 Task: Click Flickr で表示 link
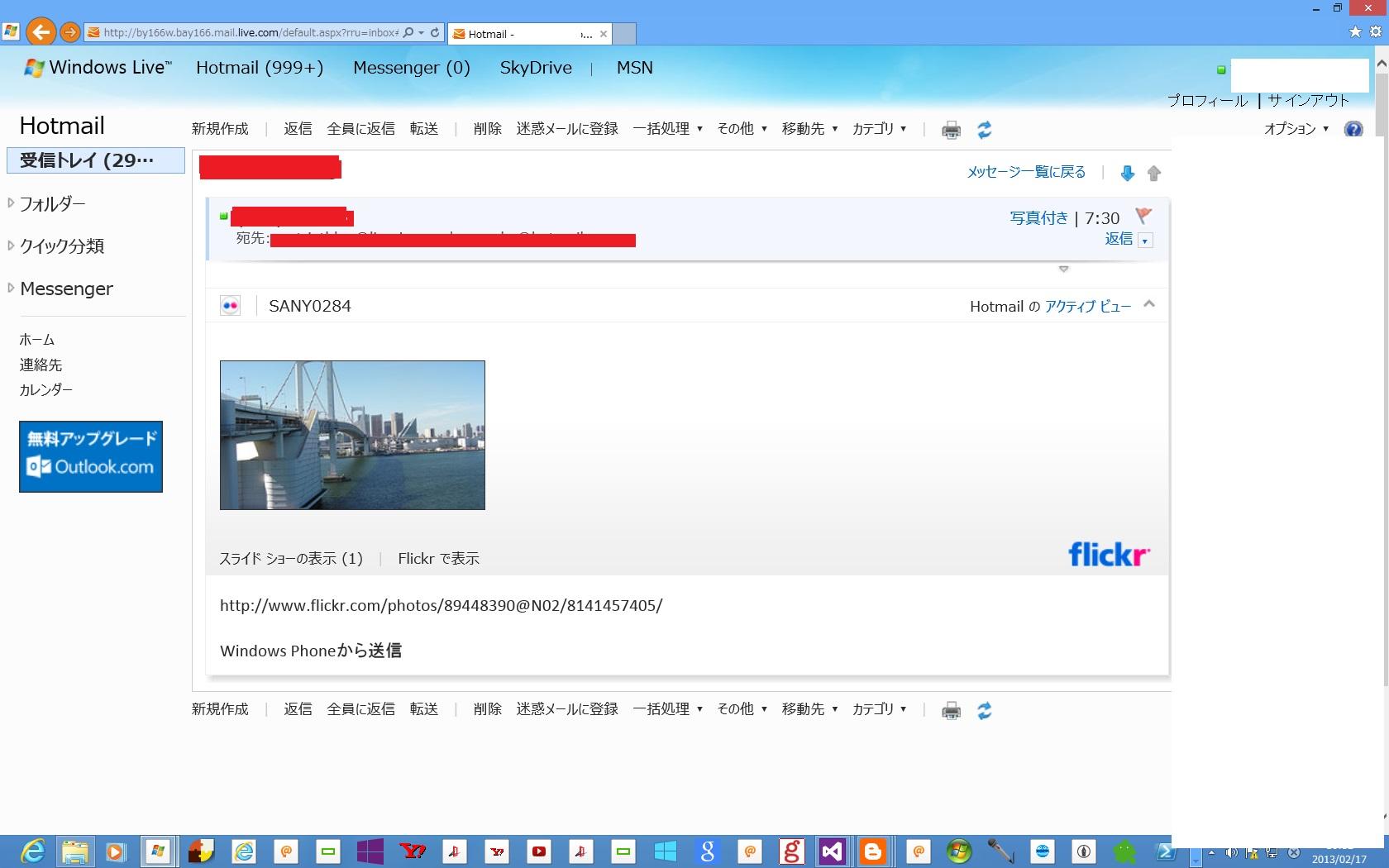pos(438,559)
